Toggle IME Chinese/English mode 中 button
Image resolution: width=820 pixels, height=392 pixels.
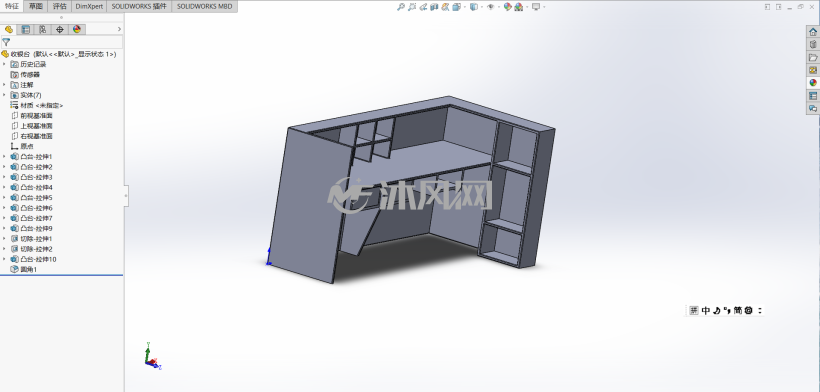706,310
